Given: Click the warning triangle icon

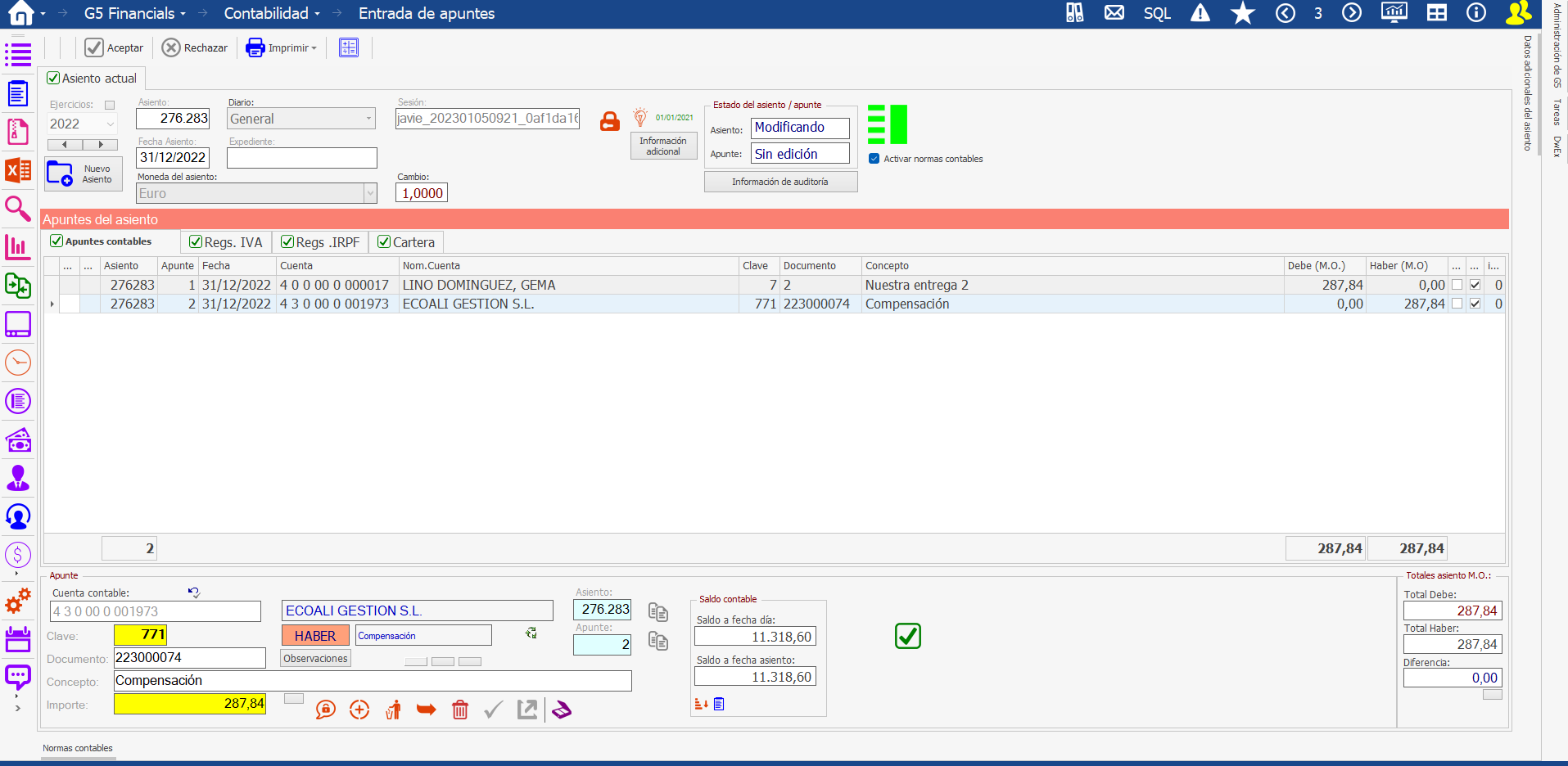Looking at the screenshot, I should point(1200,13).
